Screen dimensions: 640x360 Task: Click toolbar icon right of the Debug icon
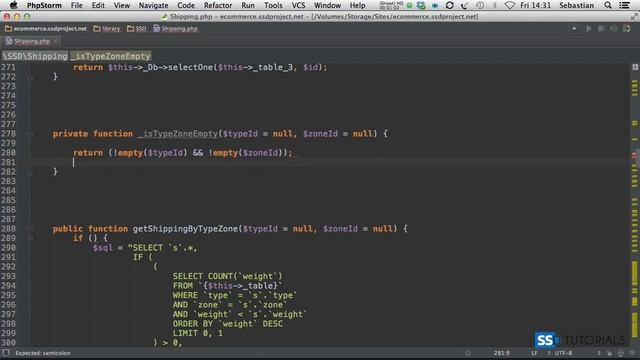[x=613, y=29]
